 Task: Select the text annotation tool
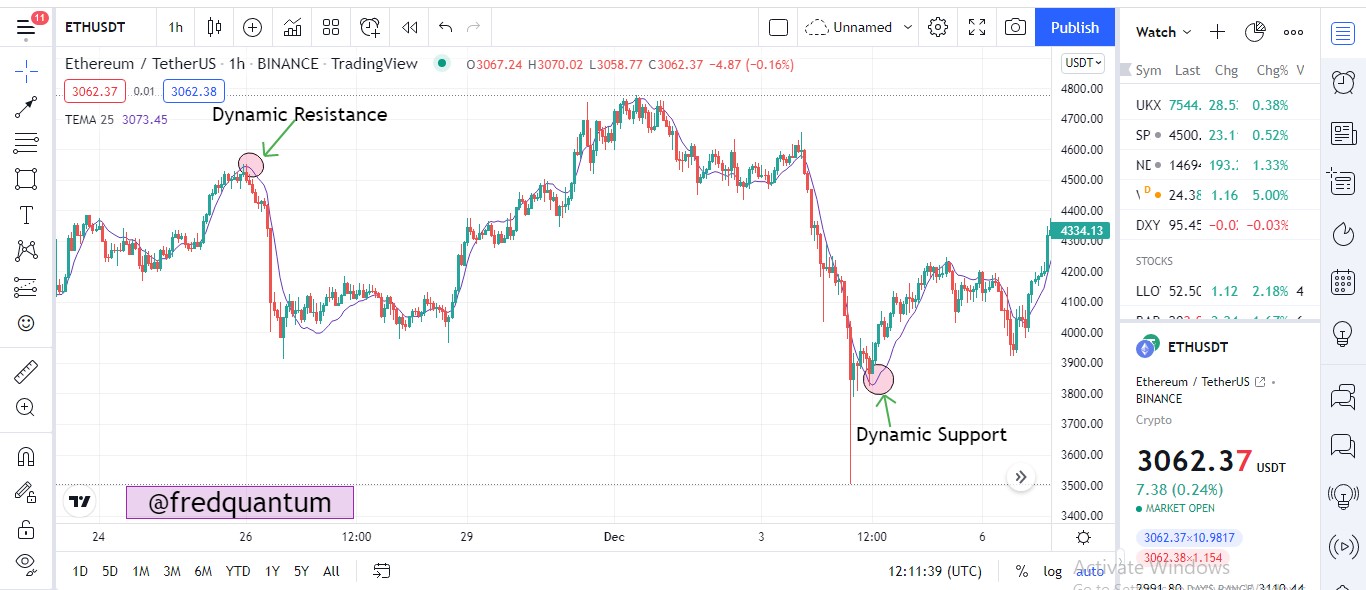26,215
